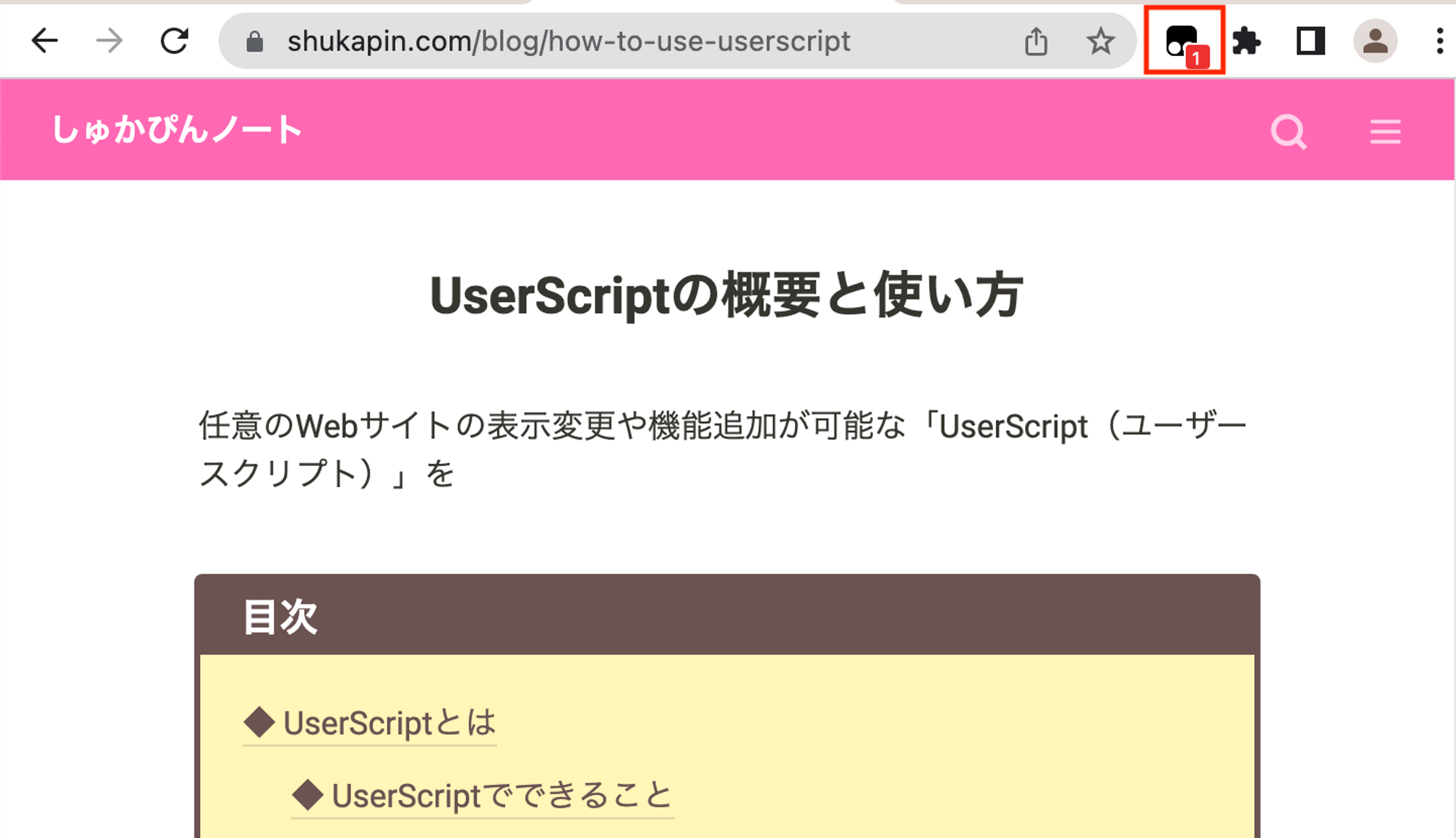Jump to the UserScriptでできること section

483,796
